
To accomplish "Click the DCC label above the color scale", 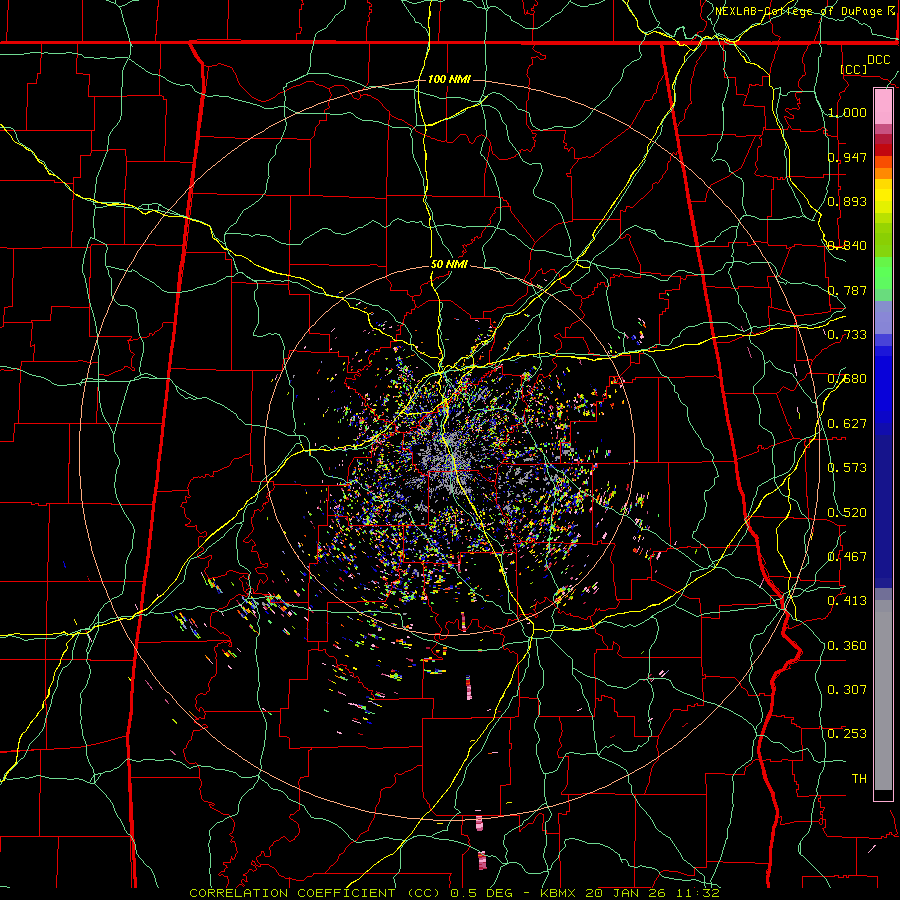I will pos(878,60).
